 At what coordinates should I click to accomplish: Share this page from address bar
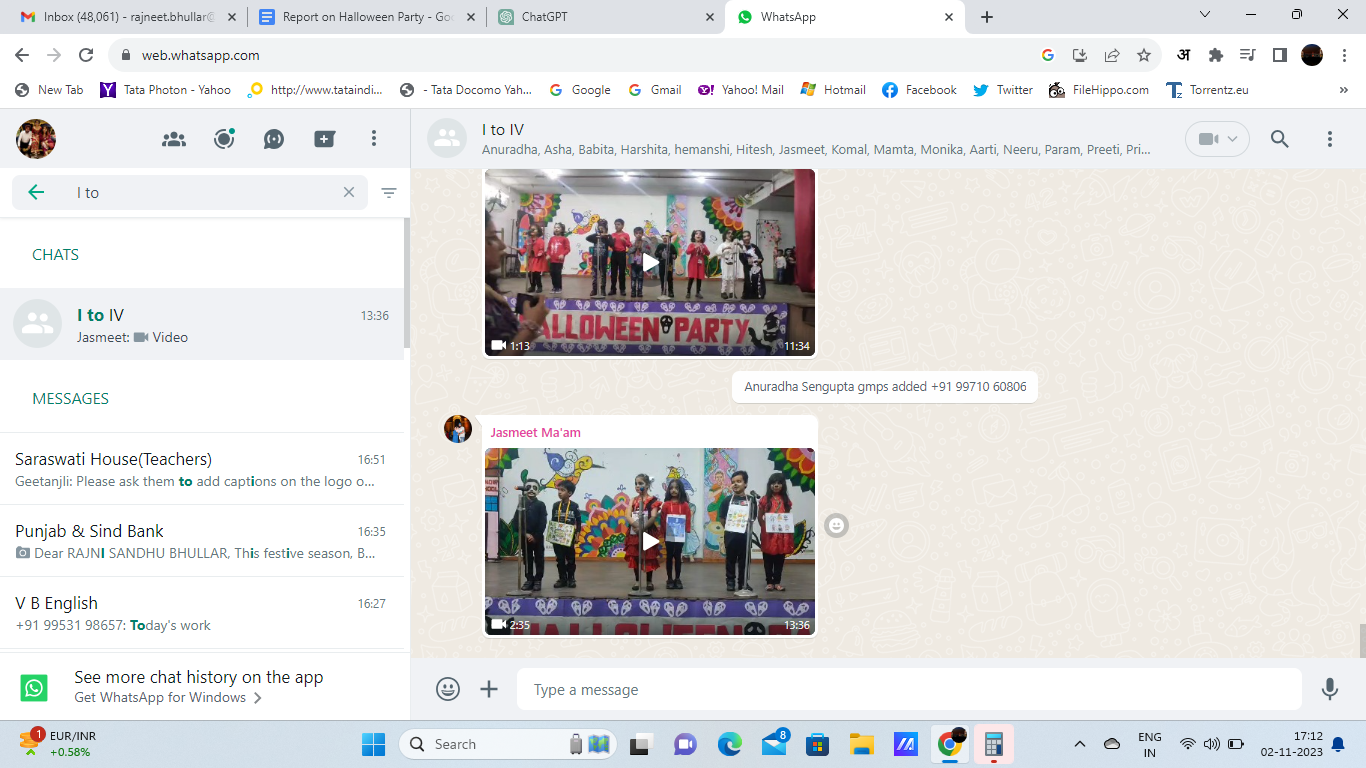click(x=1112, y=55)
